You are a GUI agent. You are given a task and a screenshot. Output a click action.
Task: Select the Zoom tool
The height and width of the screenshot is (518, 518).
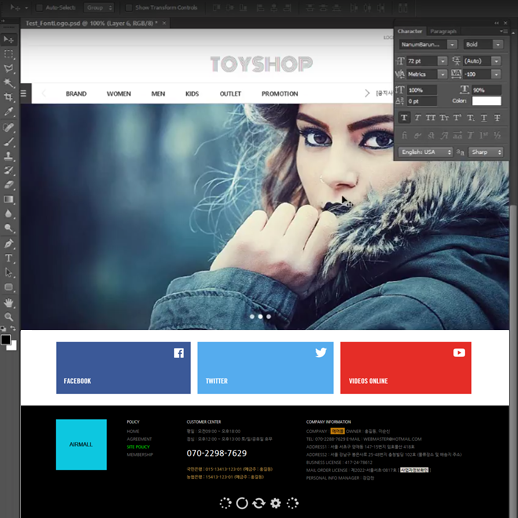click(9, 317)
